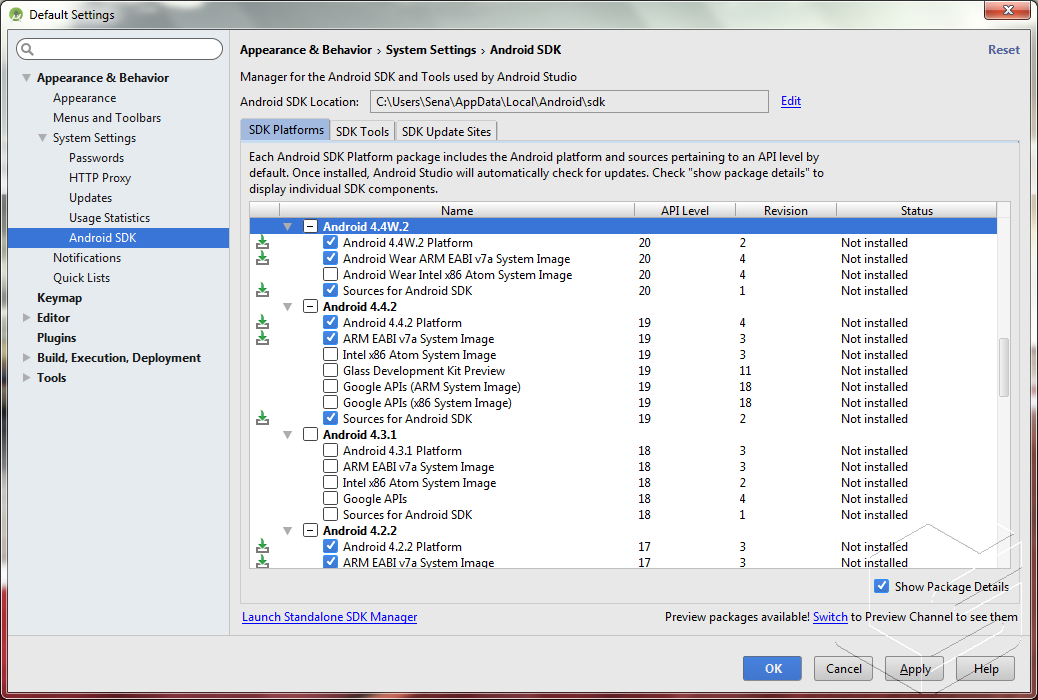Collapse System Settings tree node
Screen dimensions: 1038x700
pyautogui.click(x=42, y=138)
